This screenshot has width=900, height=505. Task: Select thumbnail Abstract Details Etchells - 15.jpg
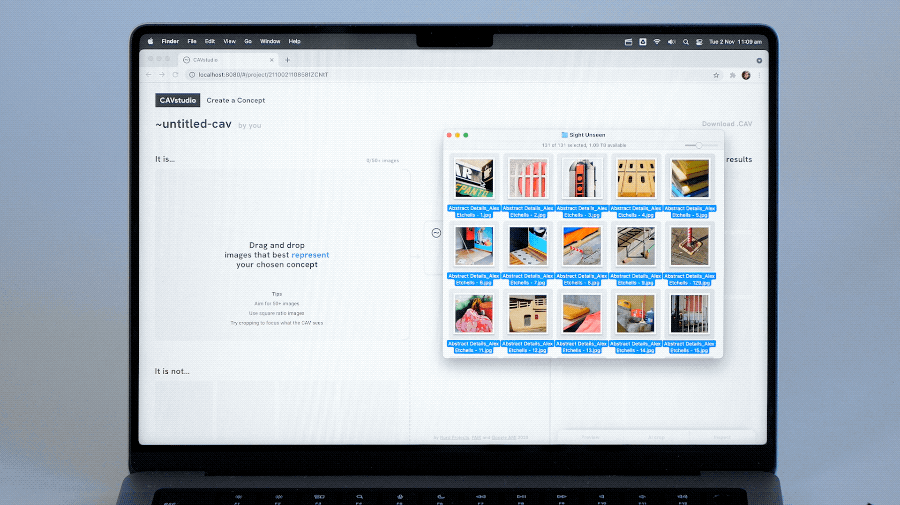tap(689, 314)
